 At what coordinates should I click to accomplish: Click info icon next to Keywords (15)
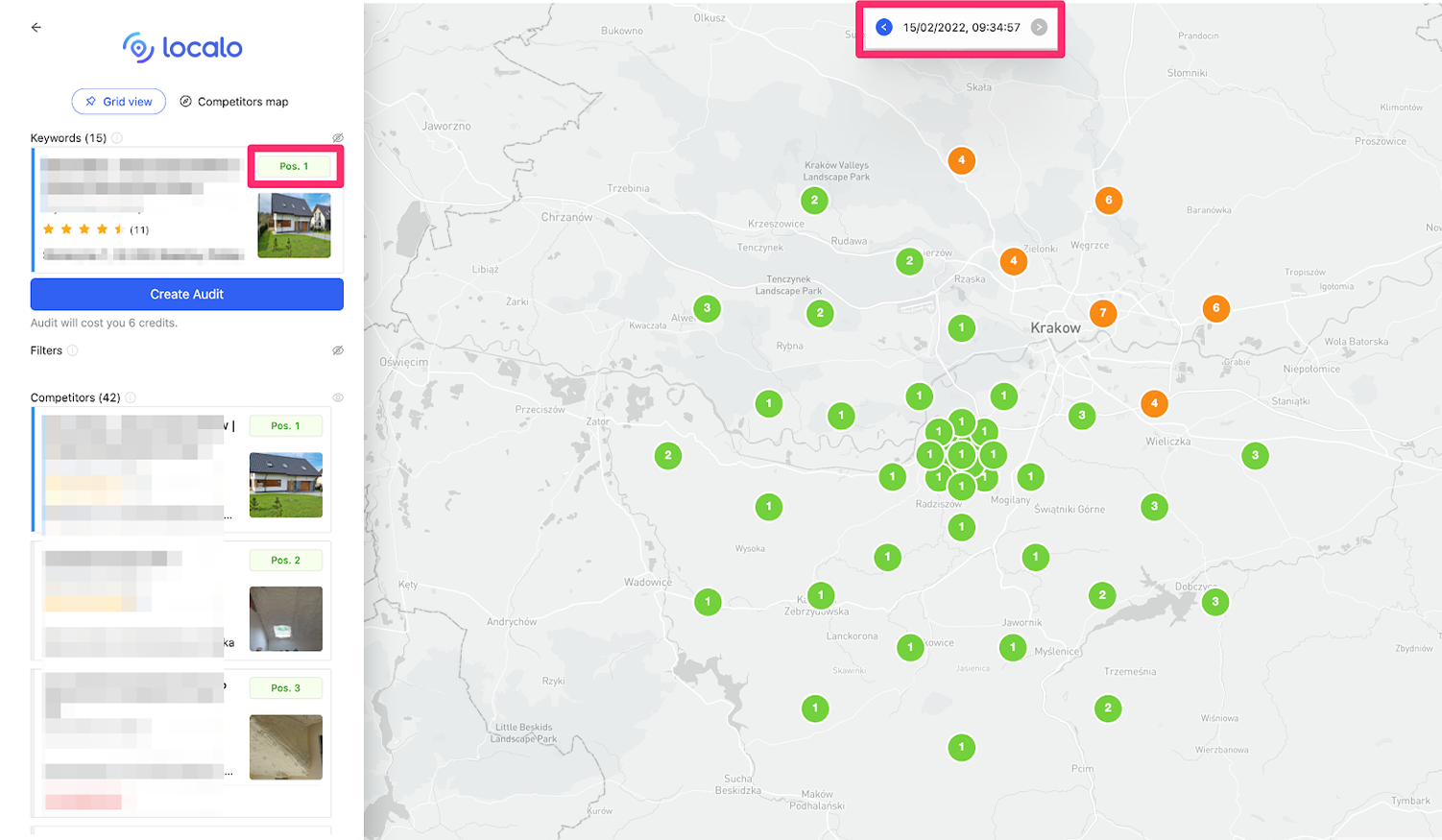tap(117, 138)
